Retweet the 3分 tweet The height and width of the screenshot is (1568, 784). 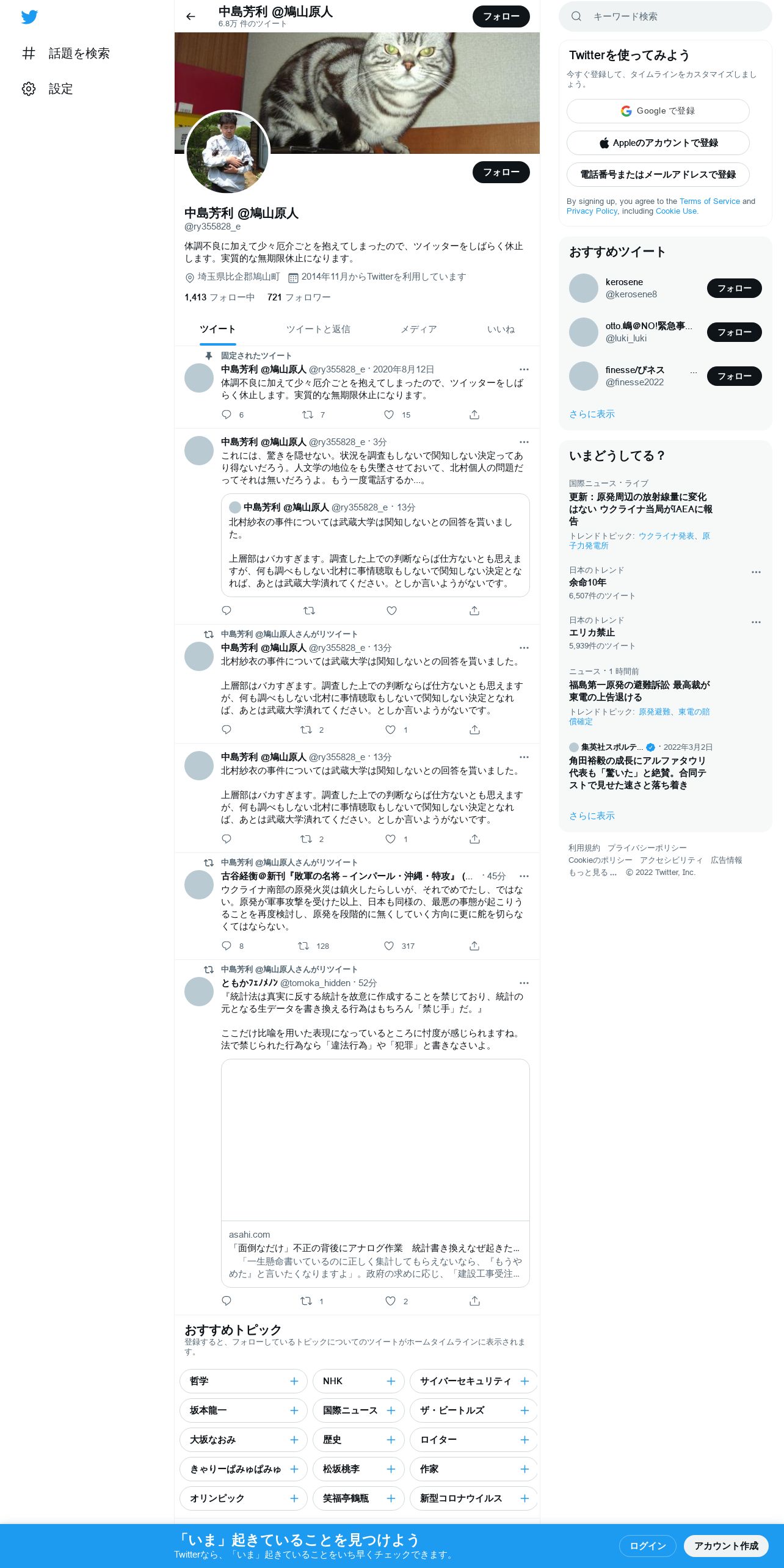[310, 611]
